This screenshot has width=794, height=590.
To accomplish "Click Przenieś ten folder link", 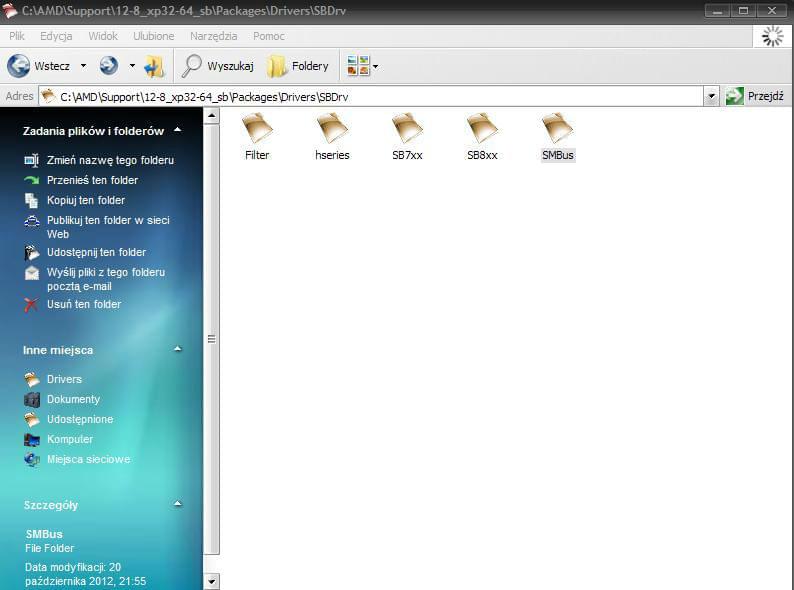I will [x=92, y=180].
